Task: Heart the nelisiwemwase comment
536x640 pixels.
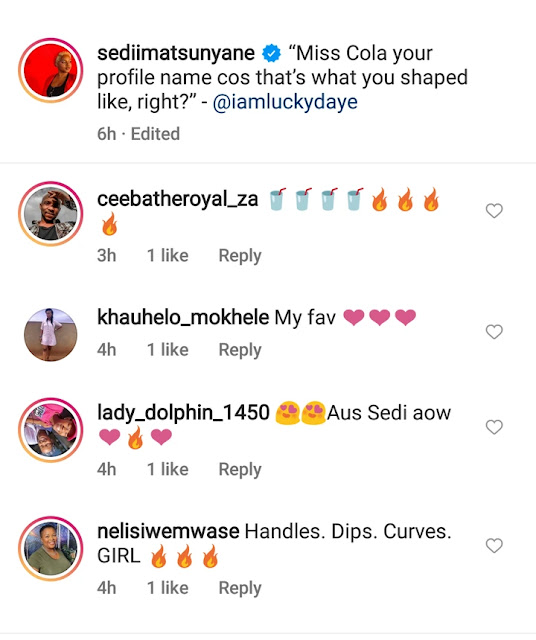Action: click(494, 545)
